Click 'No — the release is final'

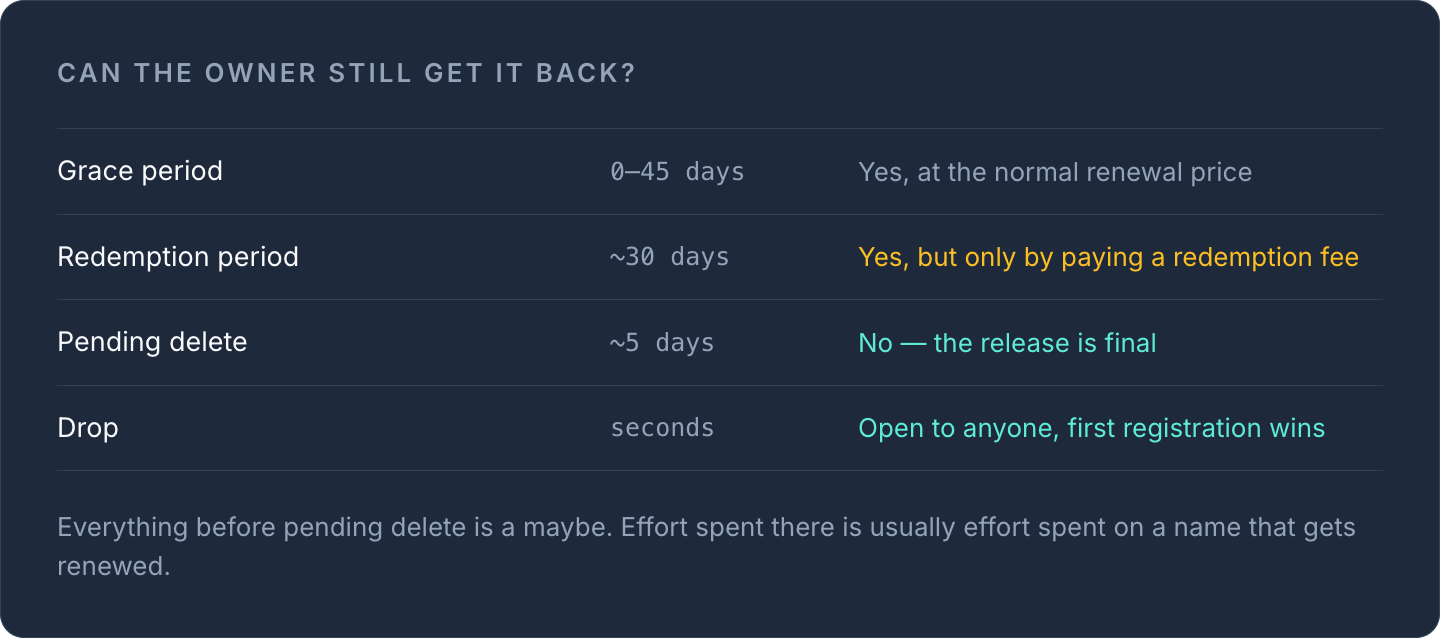coord(1008,343)
